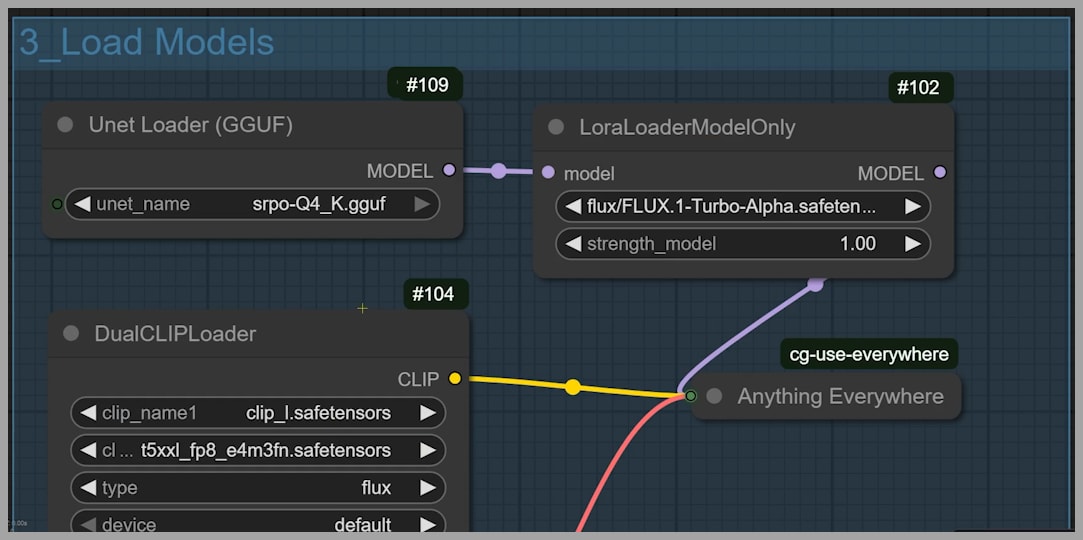This screenshot has height=540, width=1083.
Task: Collapse the LoraLoaderModelOnly node dot
Action: (556, 127)
